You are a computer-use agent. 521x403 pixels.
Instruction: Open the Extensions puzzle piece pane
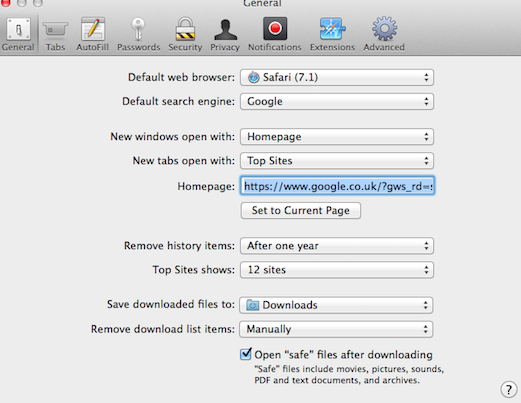pos(332,35)
